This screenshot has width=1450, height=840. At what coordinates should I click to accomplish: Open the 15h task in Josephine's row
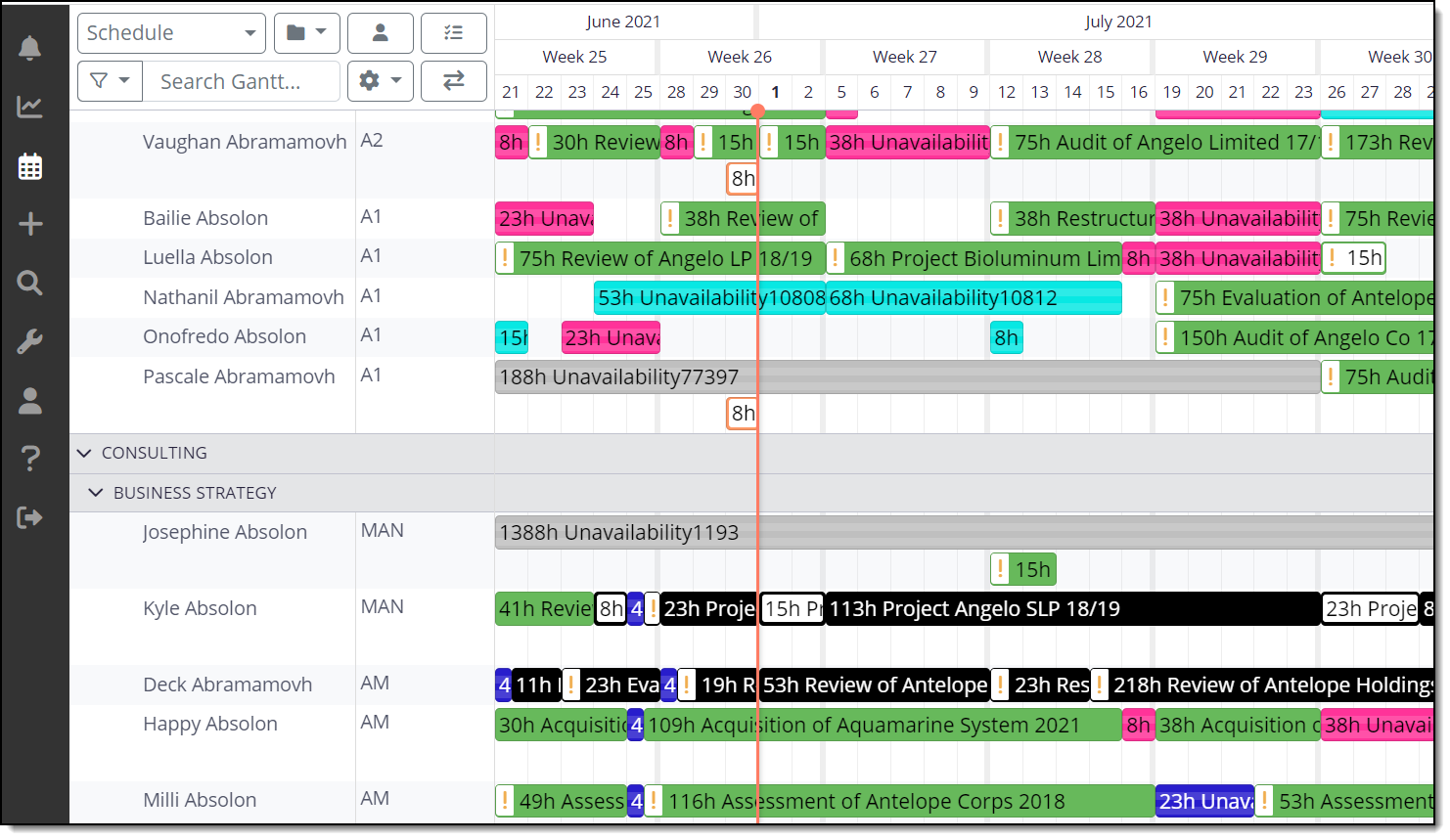pos(1023,570)
